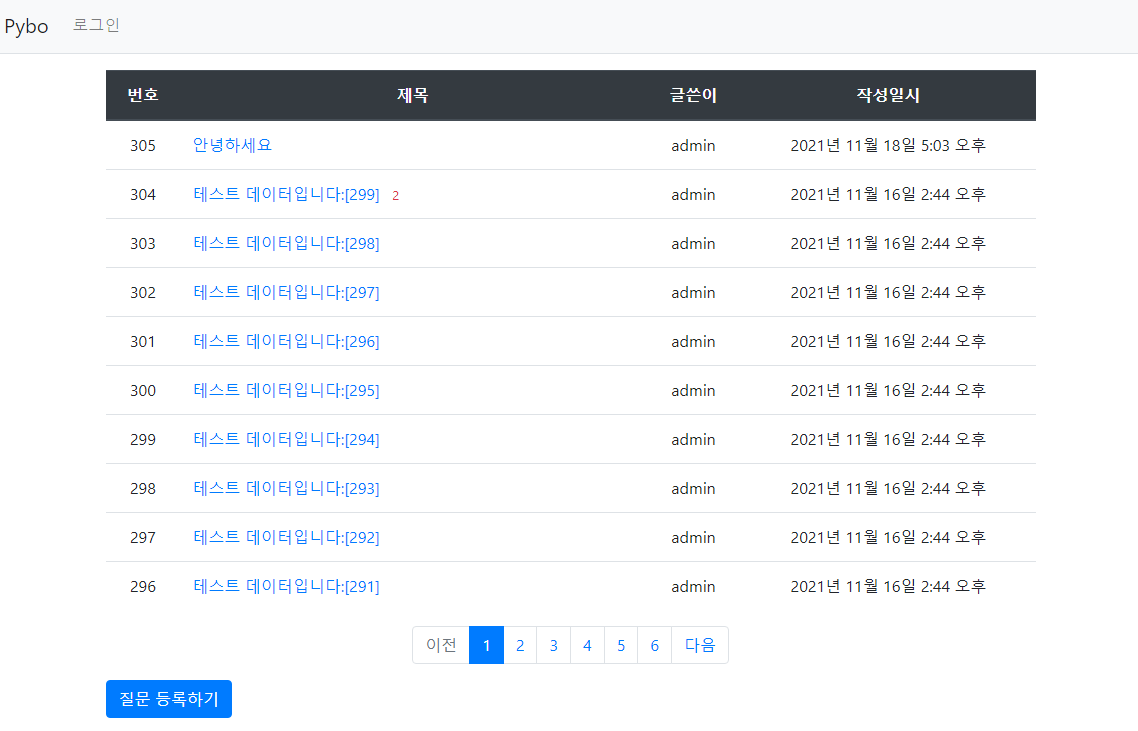Click the red answer count 2 badge

coord(396,196)
